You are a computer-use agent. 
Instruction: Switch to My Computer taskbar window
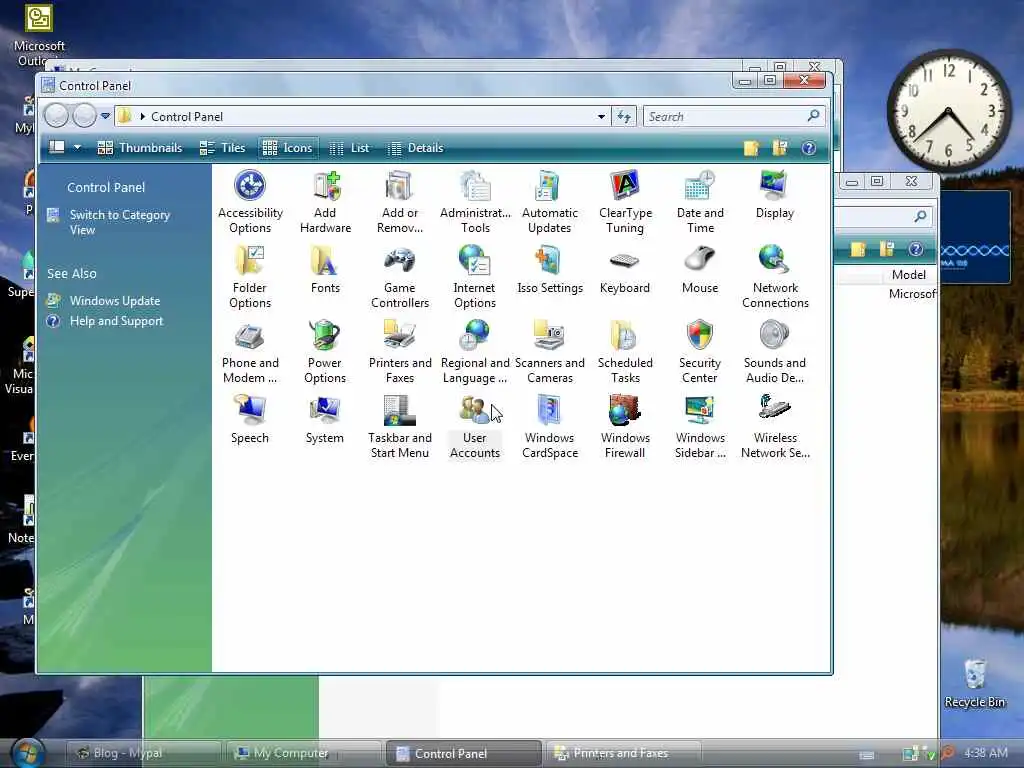303,753
